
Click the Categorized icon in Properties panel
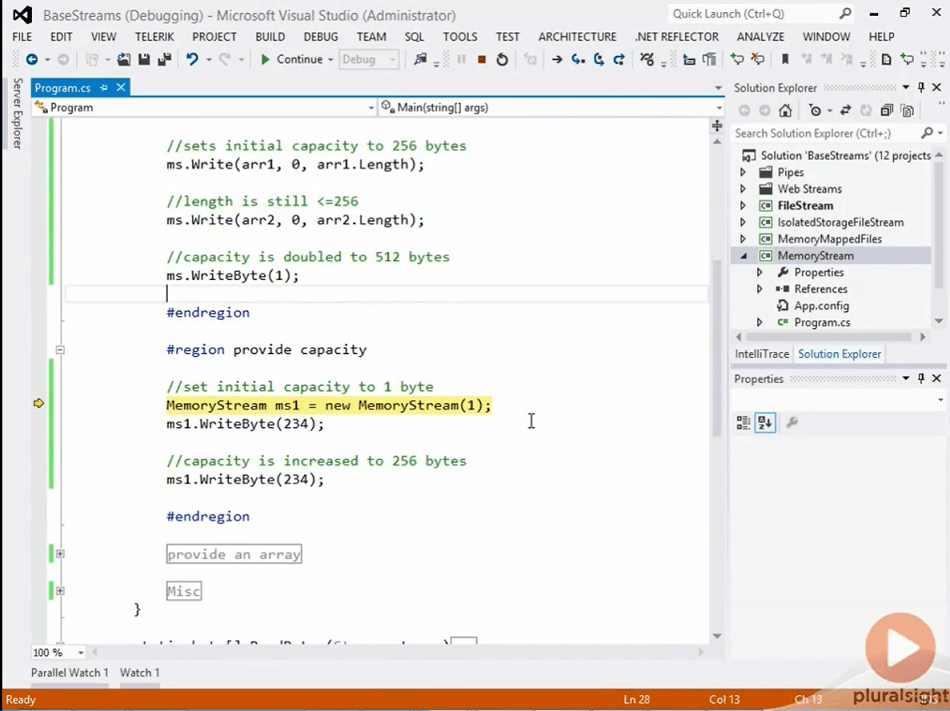coord(743,423)
